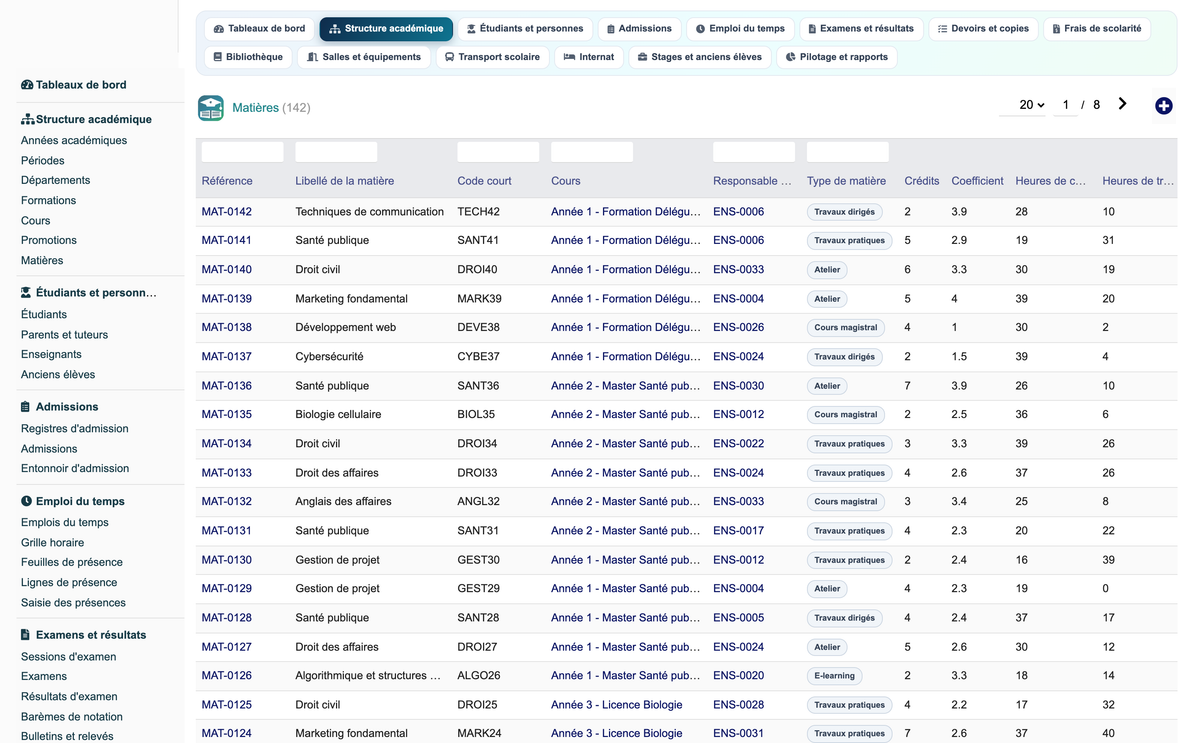Open teacher ENS-0026 link

(x=739, y=328)
